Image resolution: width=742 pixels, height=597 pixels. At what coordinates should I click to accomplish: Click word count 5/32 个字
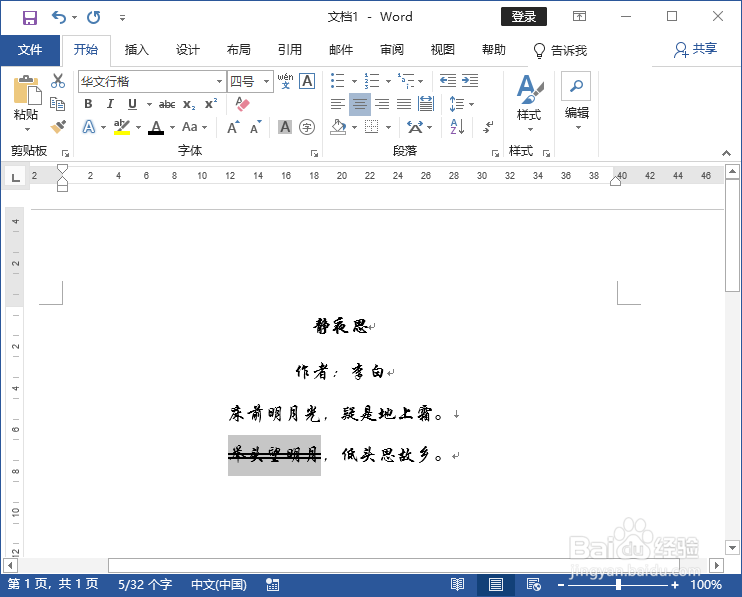point(145,585)
